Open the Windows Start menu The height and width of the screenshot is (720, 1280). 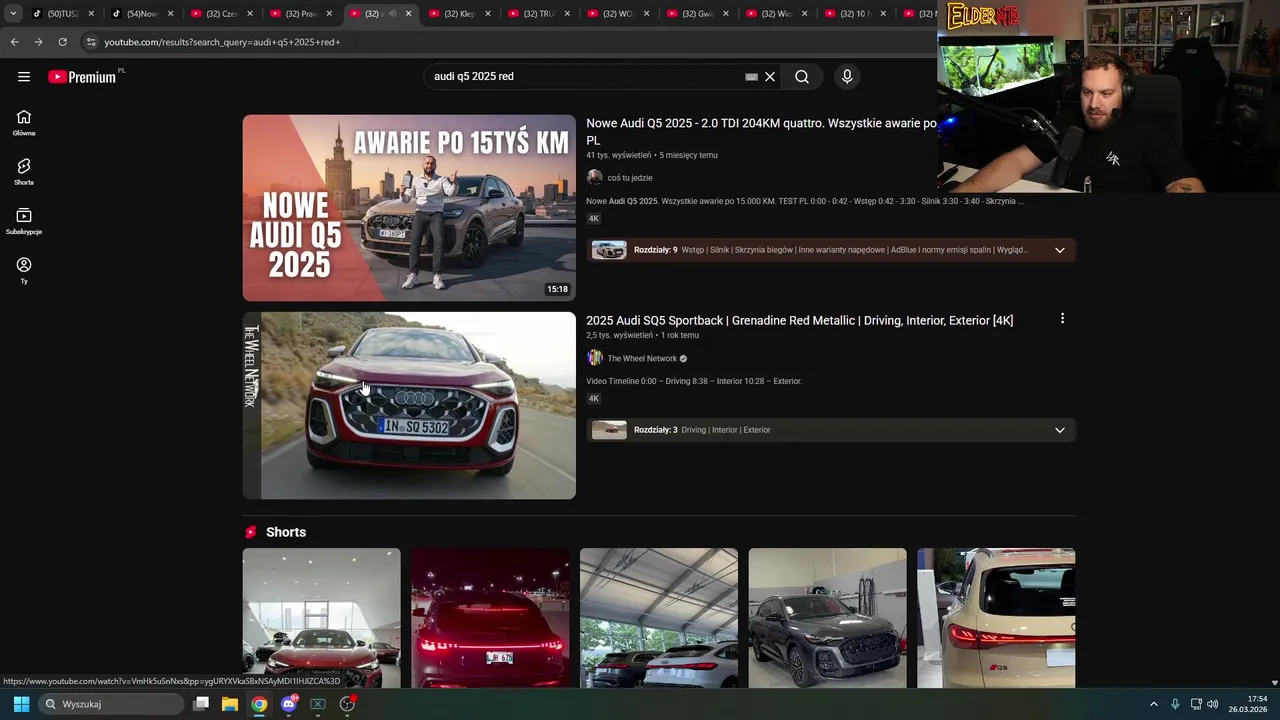(21, 704)
